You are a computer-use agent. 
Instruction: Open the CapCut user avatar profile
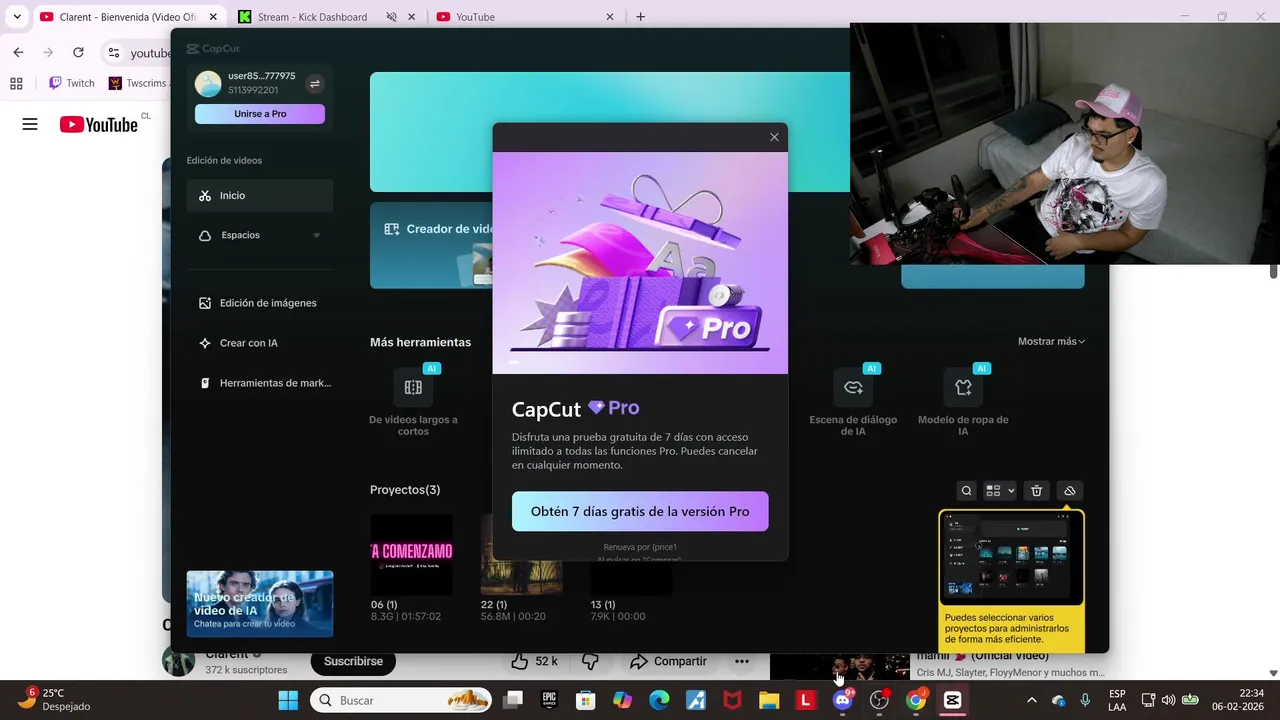point(208,84)
